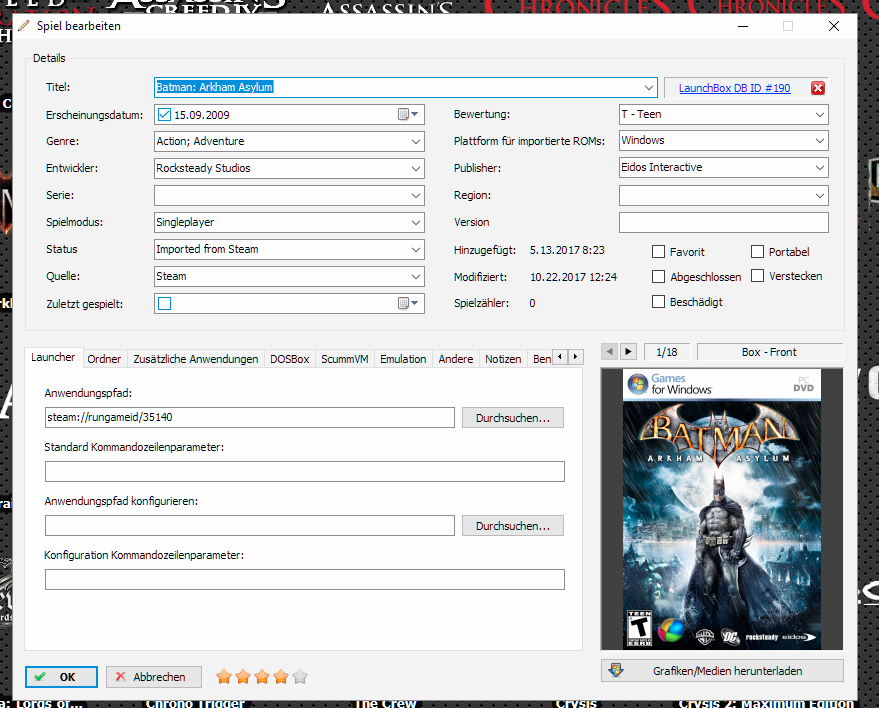Open the Spielmodus dropdown
Image resolution: width=879 pixels, height=708 pixels.
click(415, 222)
